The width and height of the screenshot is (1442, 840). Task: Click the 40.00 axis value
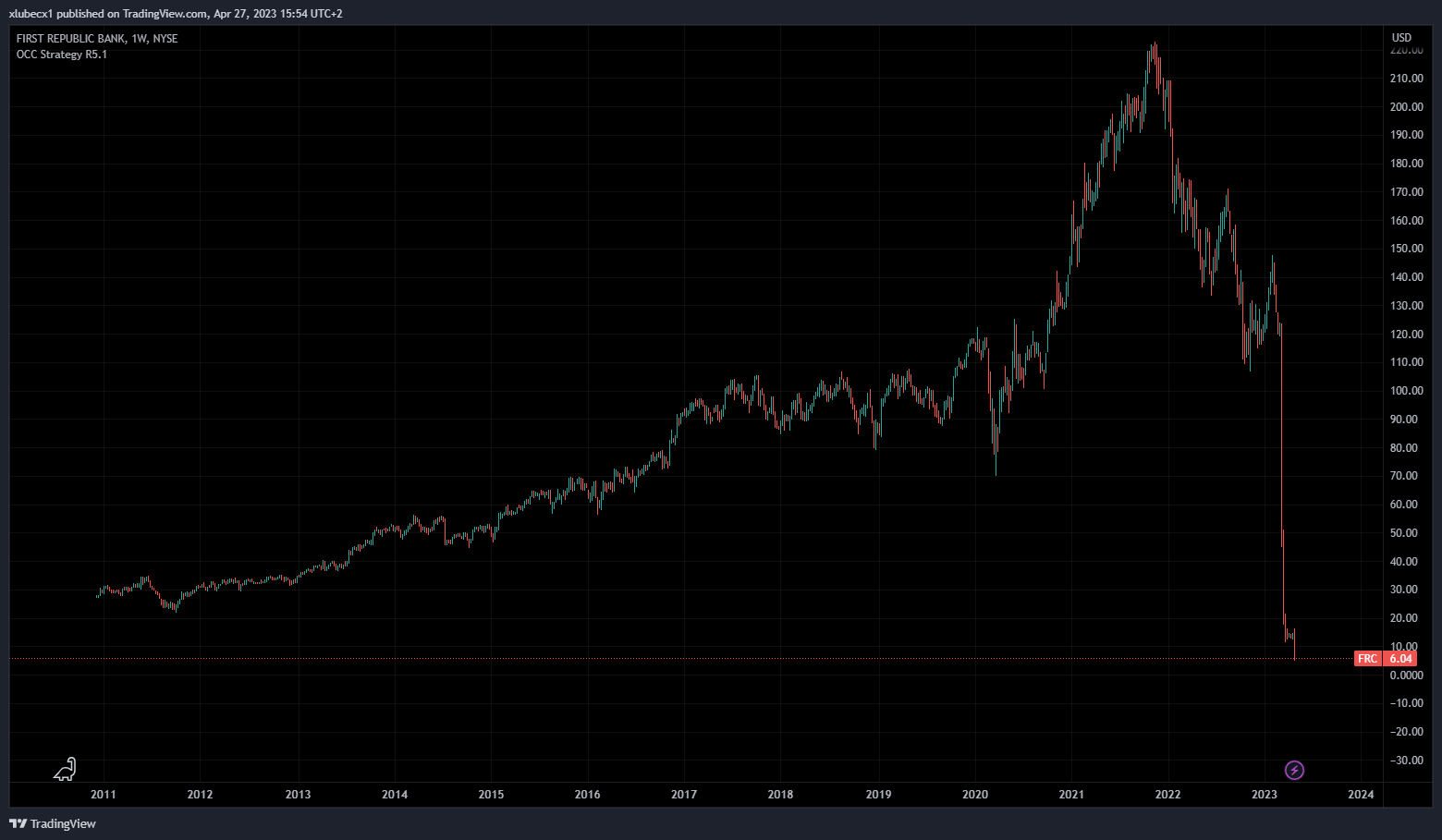1403,562
